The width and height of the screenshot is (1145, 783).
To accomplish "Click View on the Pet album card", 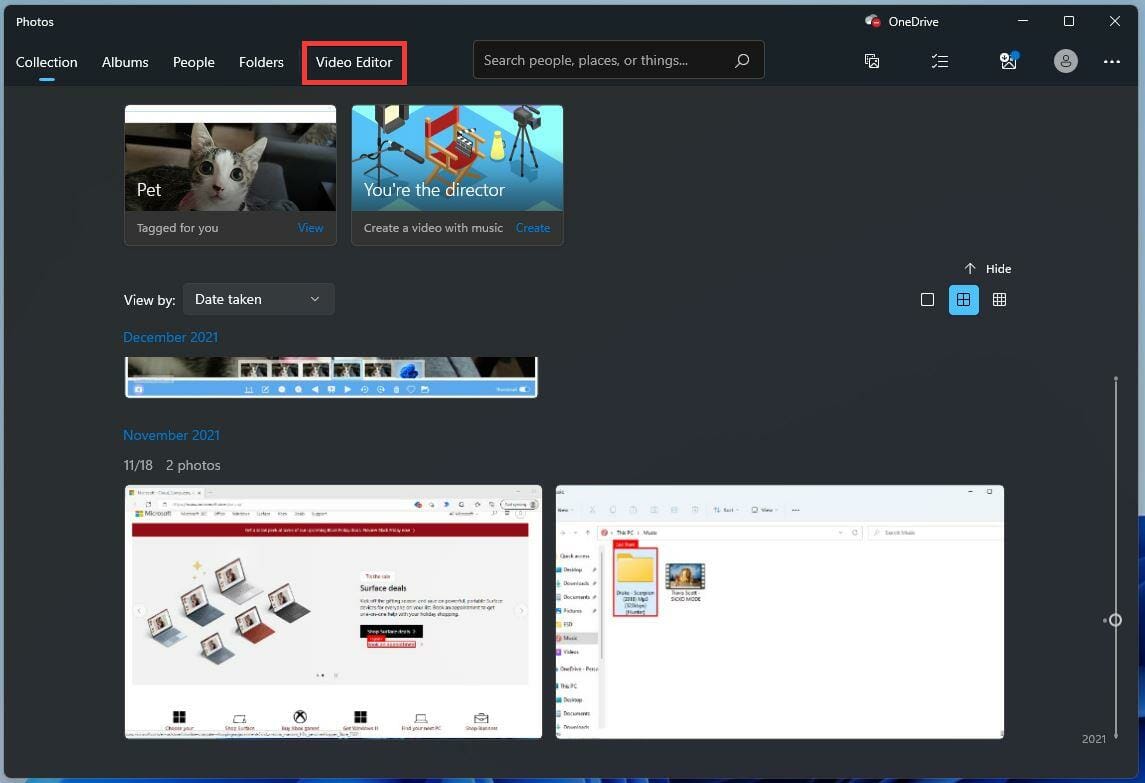I will 310,227.
